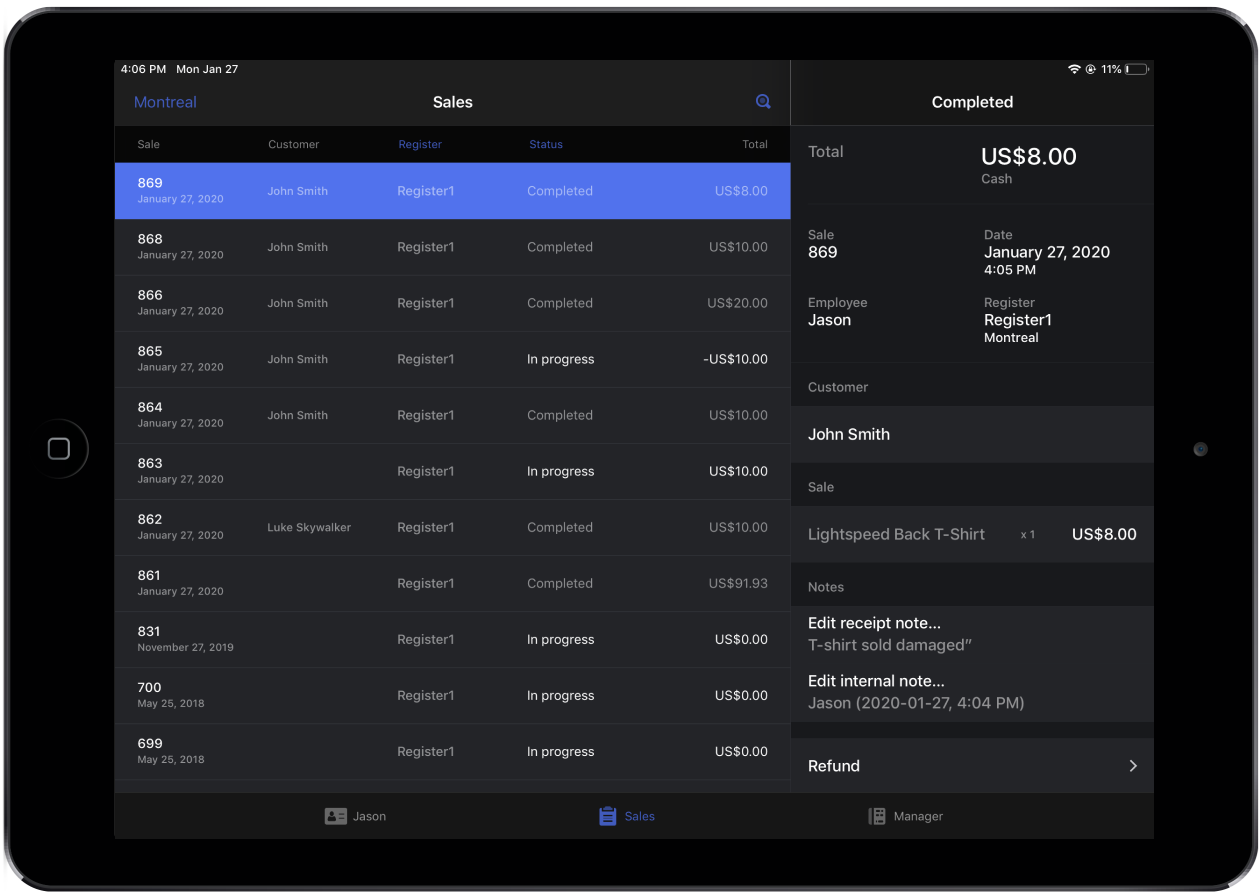Image resolution: width=1260 pixels, height=895 pixels.
Task: Tap the Manager tab icon
Action: 877,816
